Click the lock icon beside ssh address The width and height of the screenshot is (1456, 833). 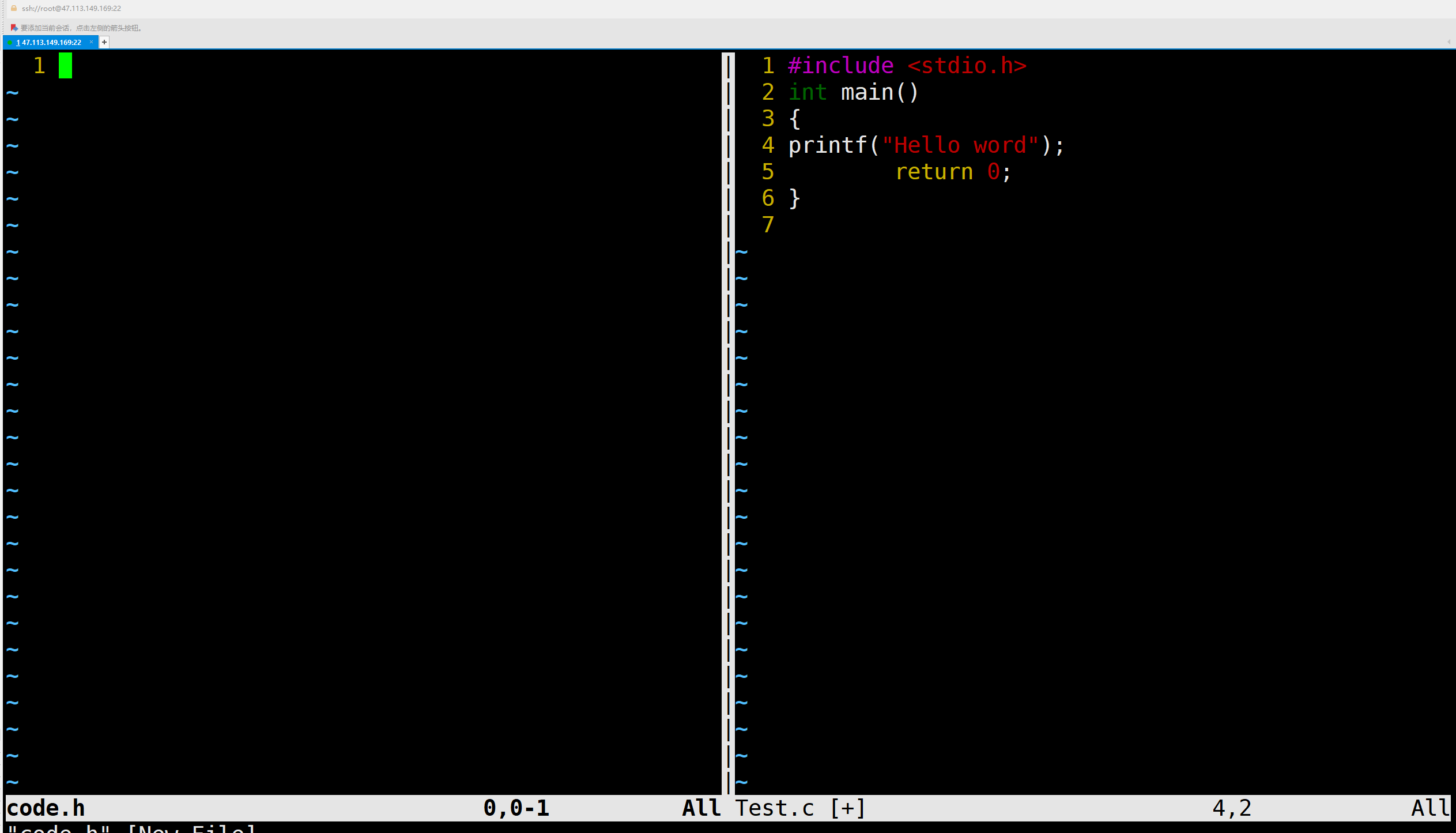[x=14, y=8]
